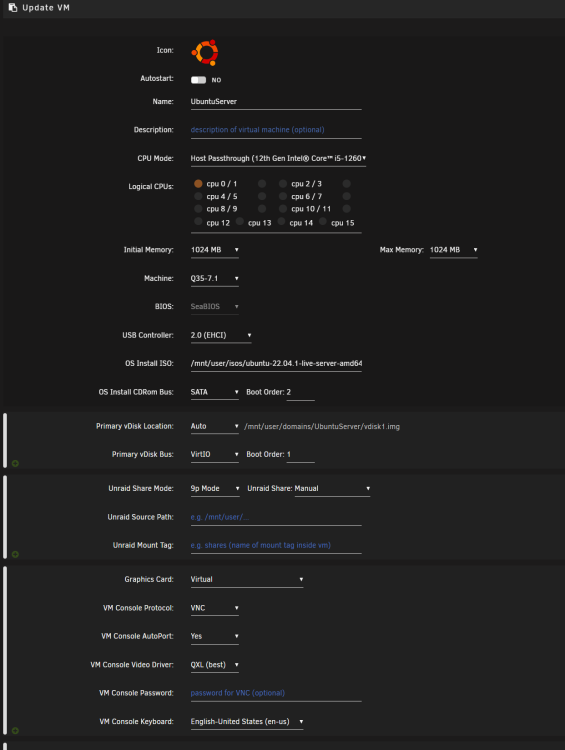Click the Name field containing UbuntuServer
Screen dimensions: 565x750
(x=276, y=101)
